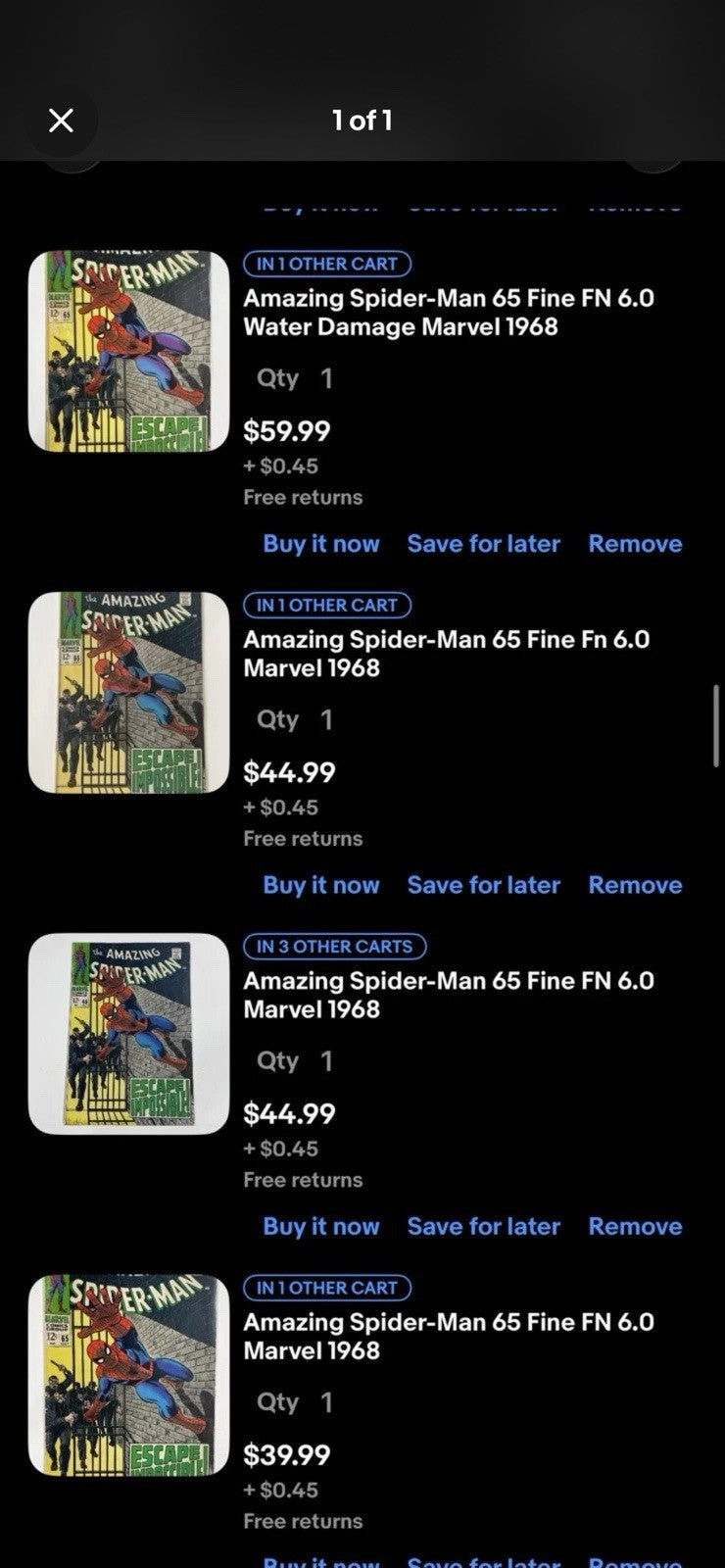725x1568 pixels.
Task: Click the vertical scrollbar on the right edge
Action: pyautogui.click(x=716, y=725)
